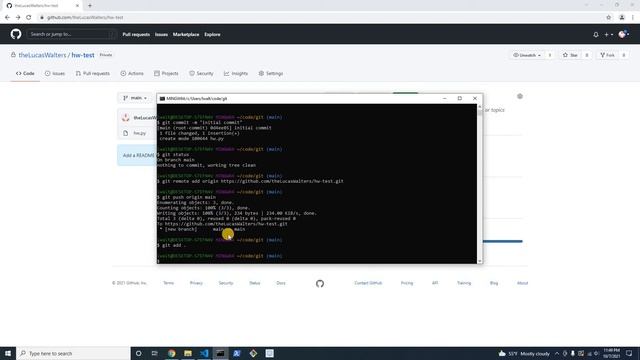Expand the Unwatch dropdown
640x360 pixels.
pyautogui.click(x=527, y=55)
